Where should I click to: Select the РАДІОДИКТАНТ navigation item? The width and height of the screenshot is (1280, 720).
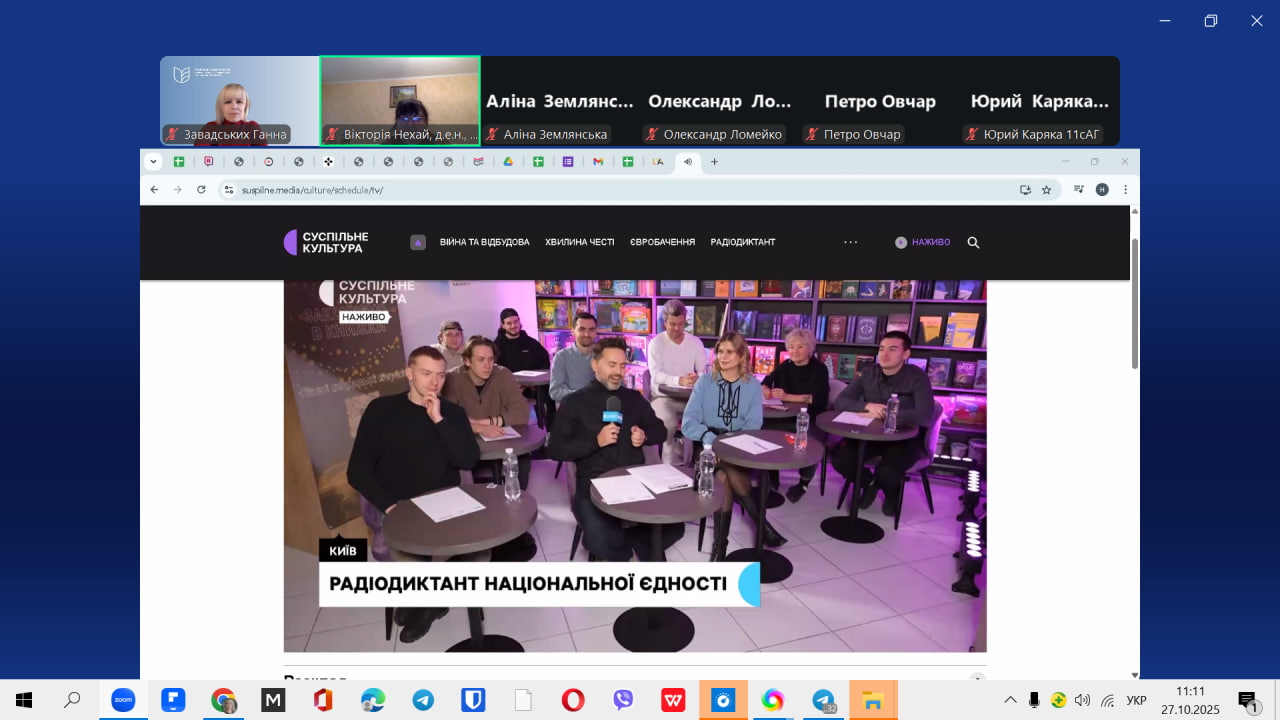742,242
